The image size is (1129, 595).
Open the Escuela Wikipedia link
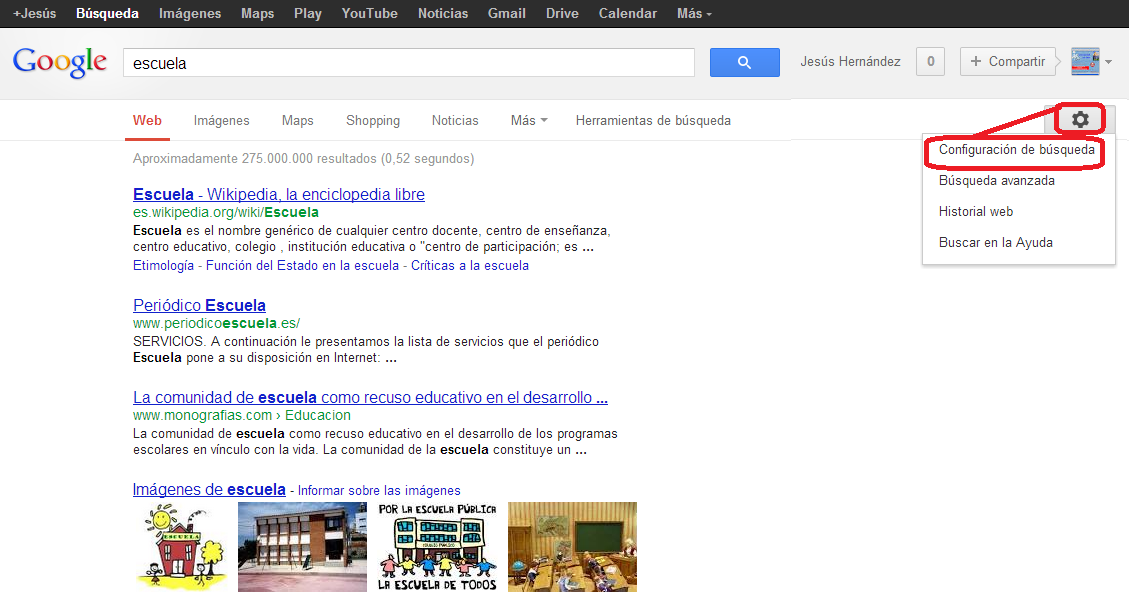click(279, 194)
